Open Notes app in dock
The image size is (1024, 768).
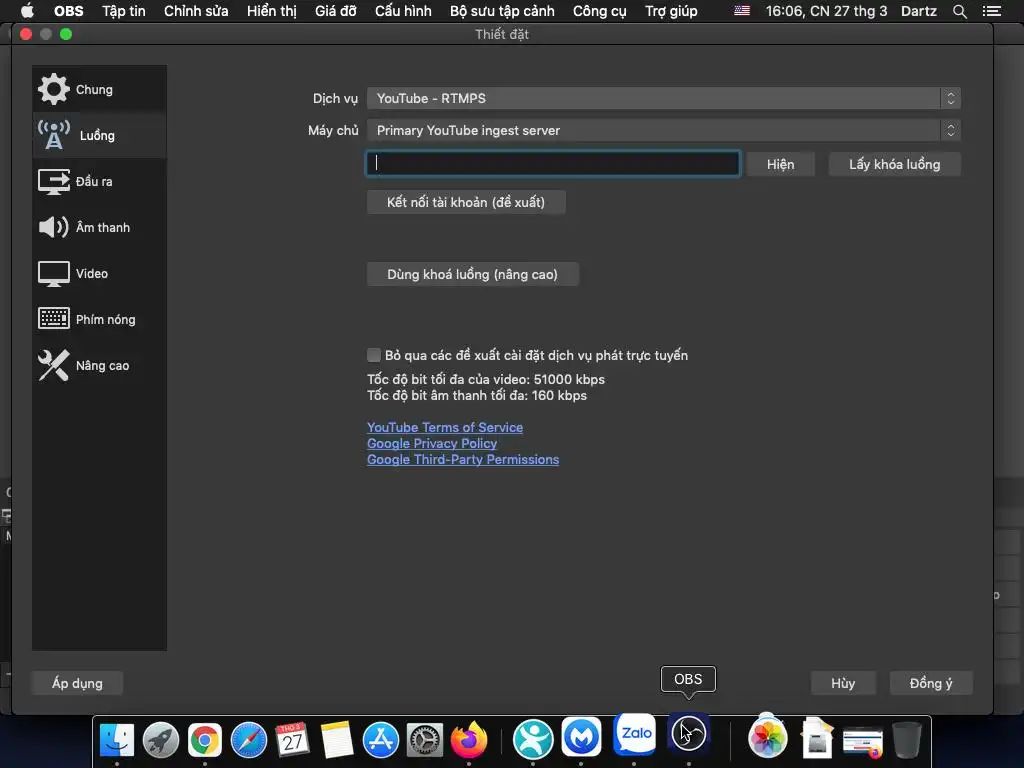click(x=336, y=740)
